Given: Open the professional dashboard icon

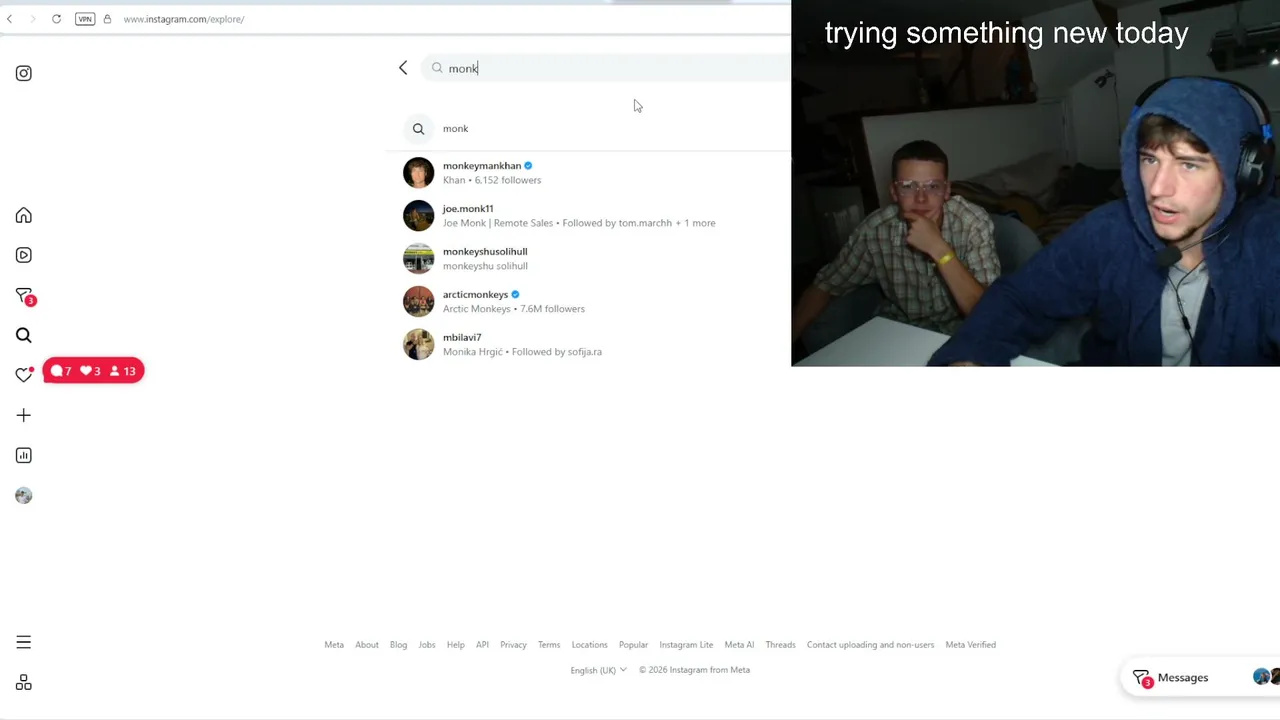Looking at the screenshot, I should point(24,455).
